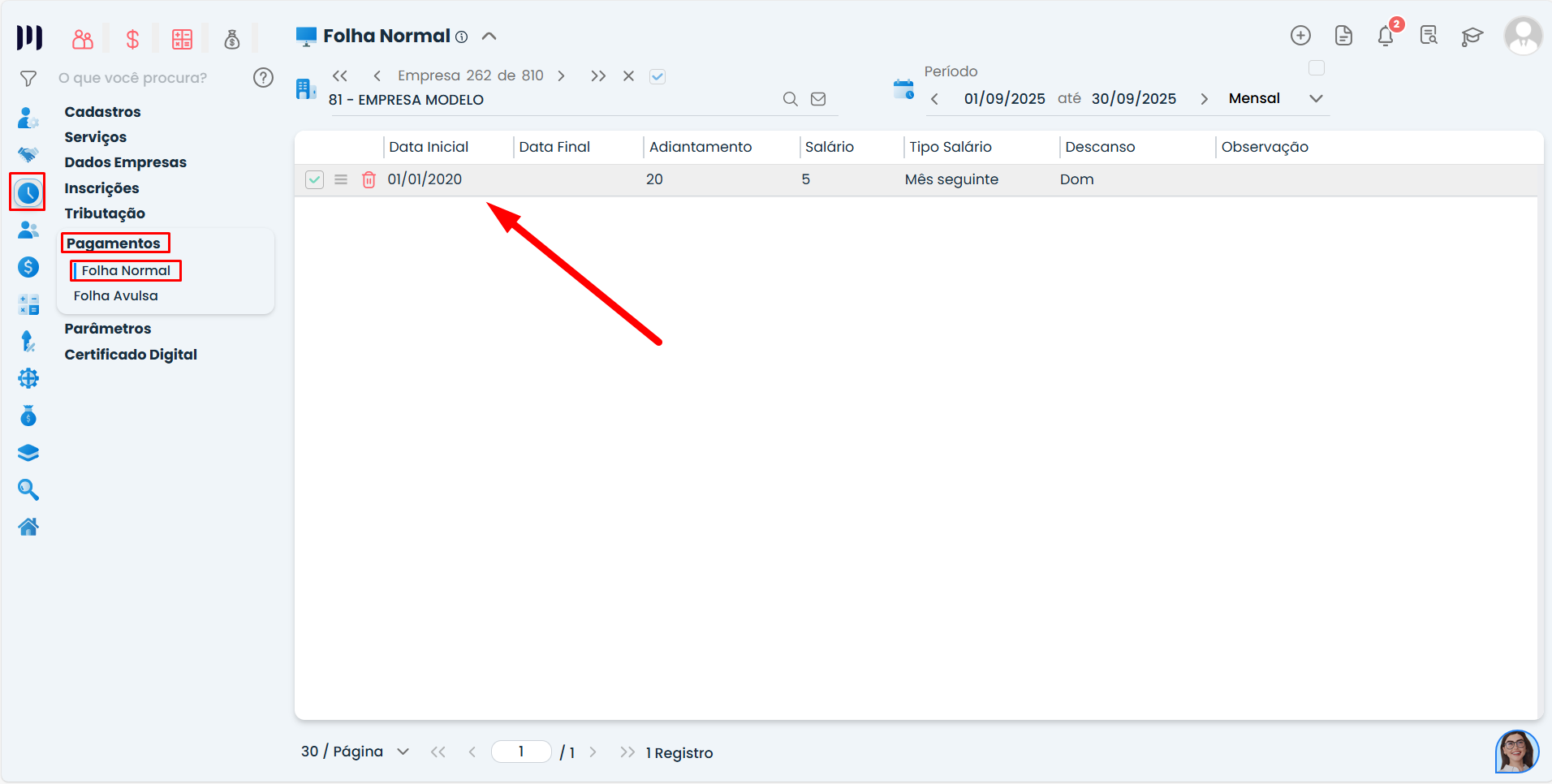The image size is (1552, 784).
Task: Toggle the checkbox next to the company navigation
Action: point(657,76)
